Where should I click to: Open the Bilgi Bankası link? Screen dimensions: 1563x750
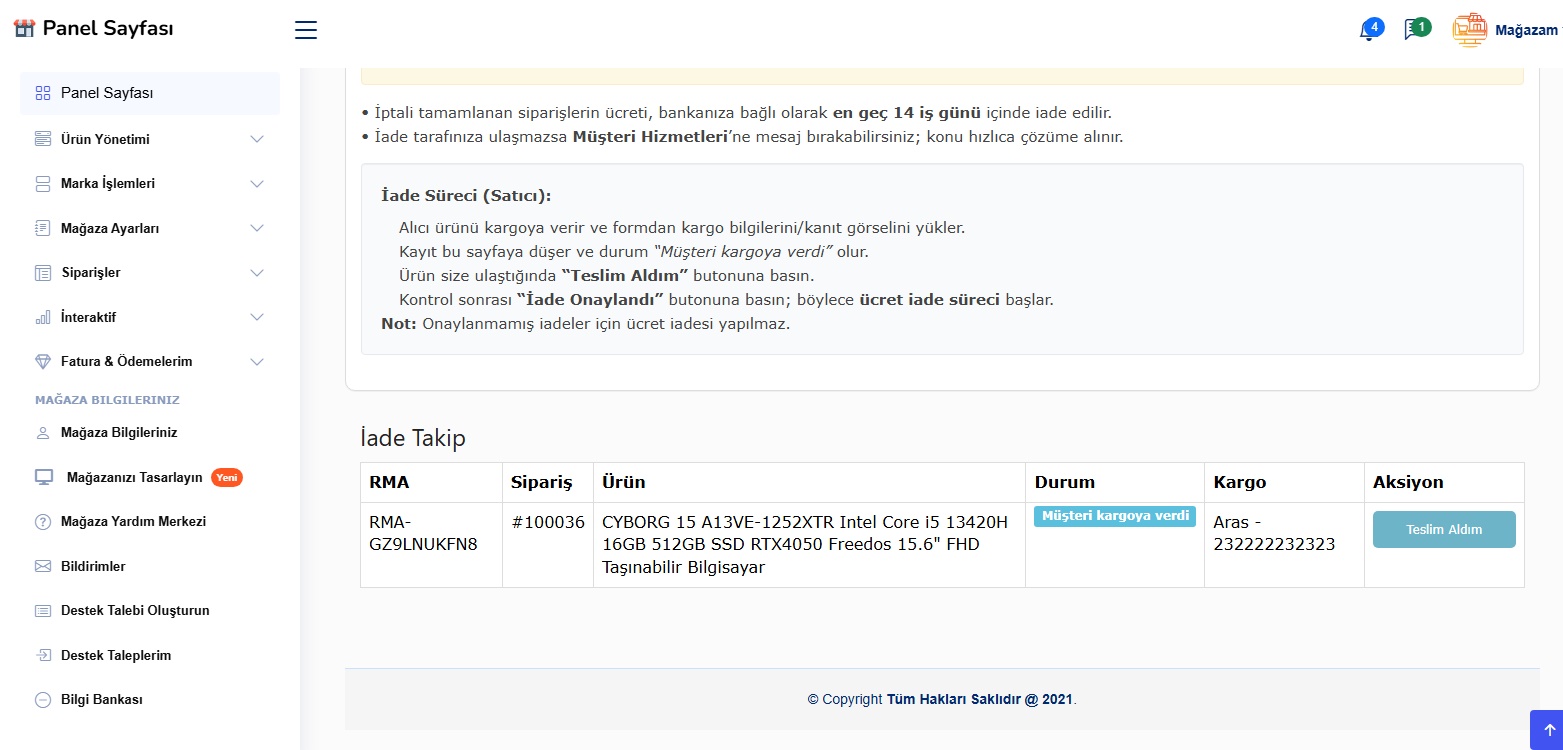(101, 700)
